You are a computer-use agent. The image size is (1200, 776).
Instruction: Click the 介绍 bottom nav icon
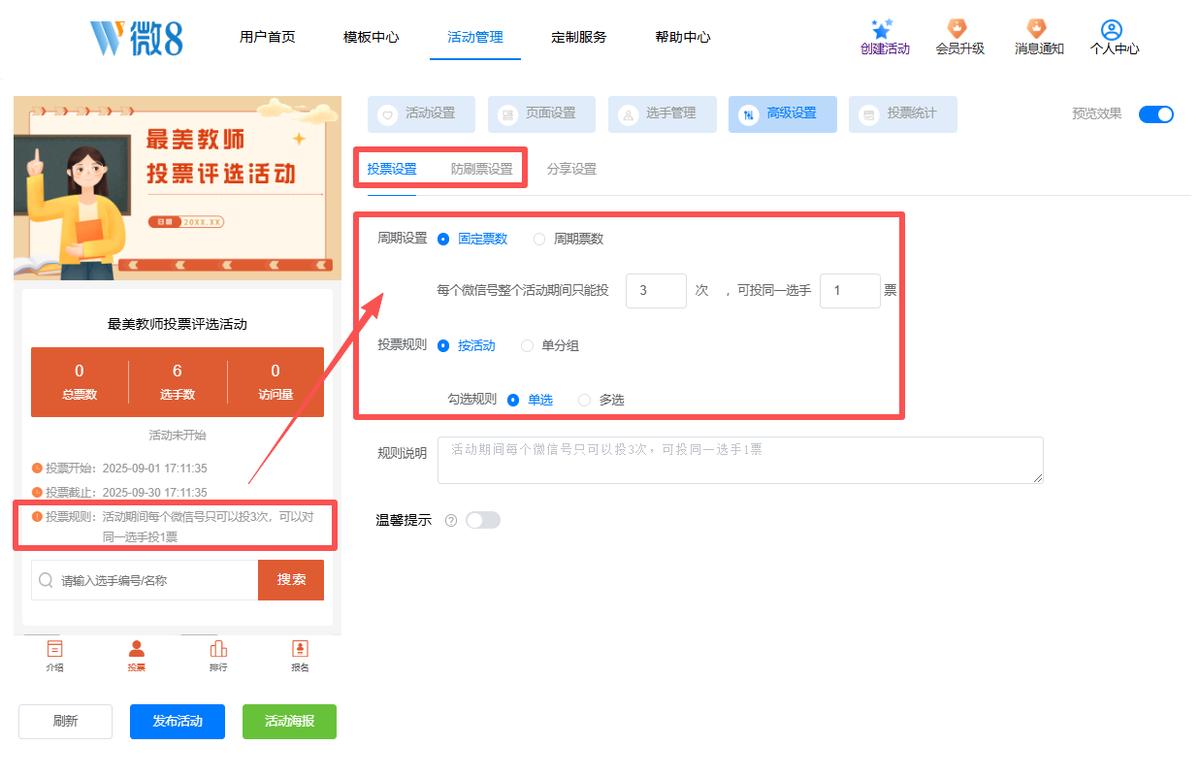coord(55,649)
